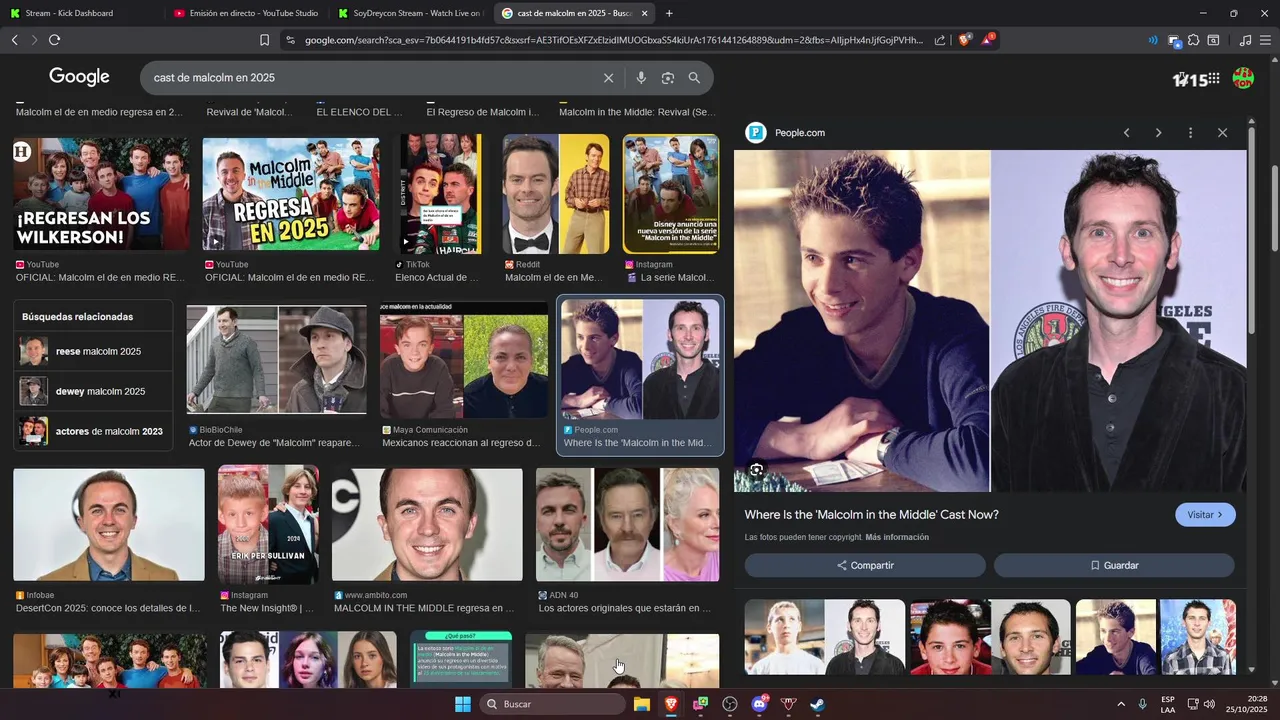The height and width of the screenshot is (720, 1280).
Task: Open 'Regresa en 2025' YouTube thumbnail
Action: tap(291, 194)
